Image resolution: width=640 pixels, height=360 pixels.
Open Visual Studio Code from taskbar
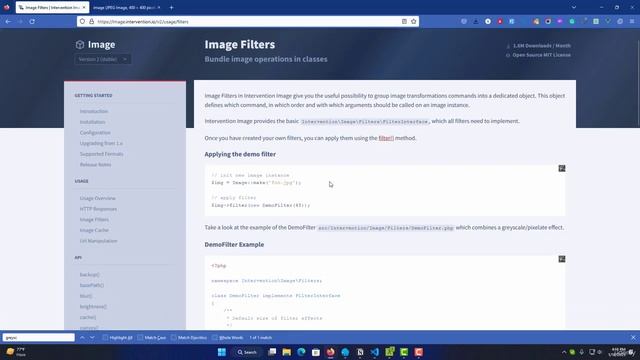[375, 352]
